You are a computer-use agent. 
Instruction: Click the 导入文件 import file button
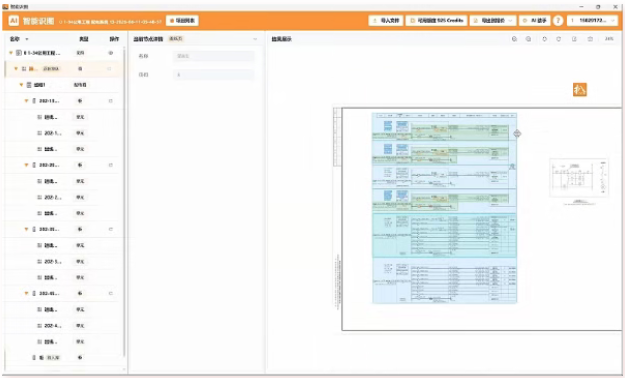(385, 20)
